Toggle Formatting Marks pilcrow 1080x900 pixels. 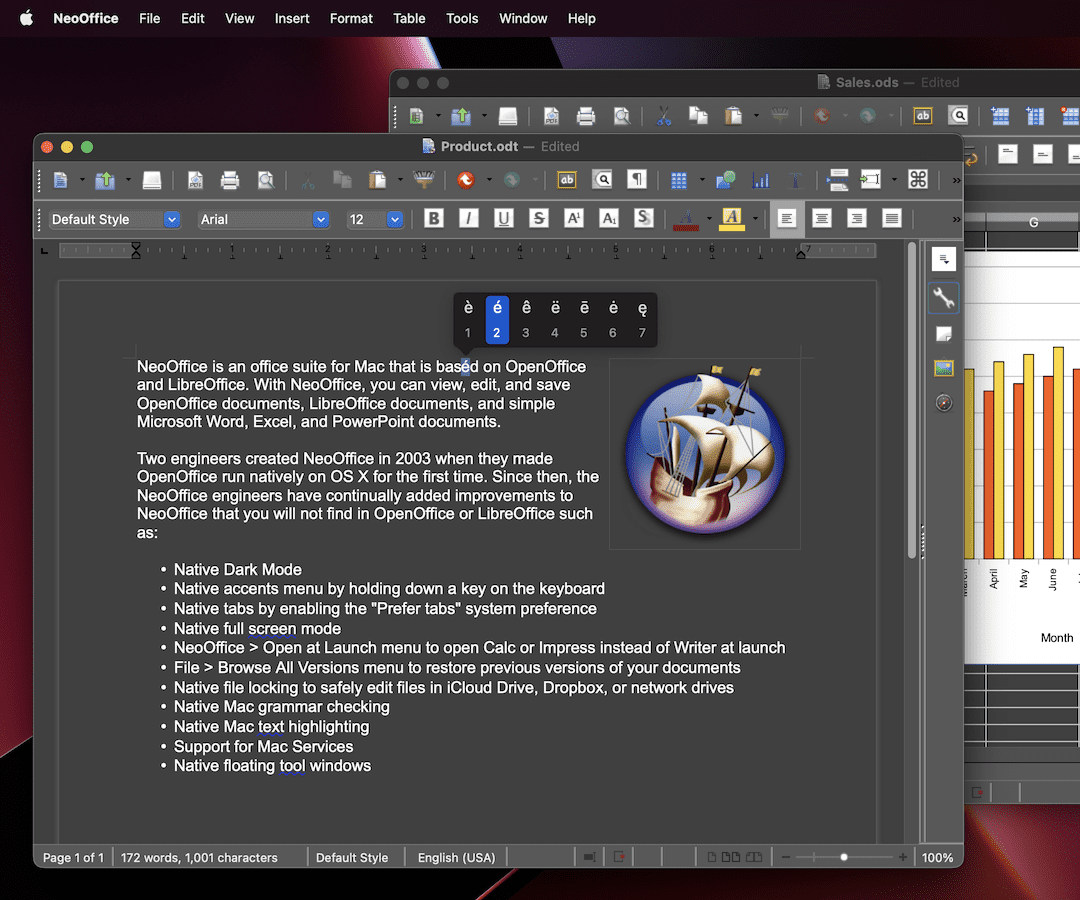click(x=637, y=180)
